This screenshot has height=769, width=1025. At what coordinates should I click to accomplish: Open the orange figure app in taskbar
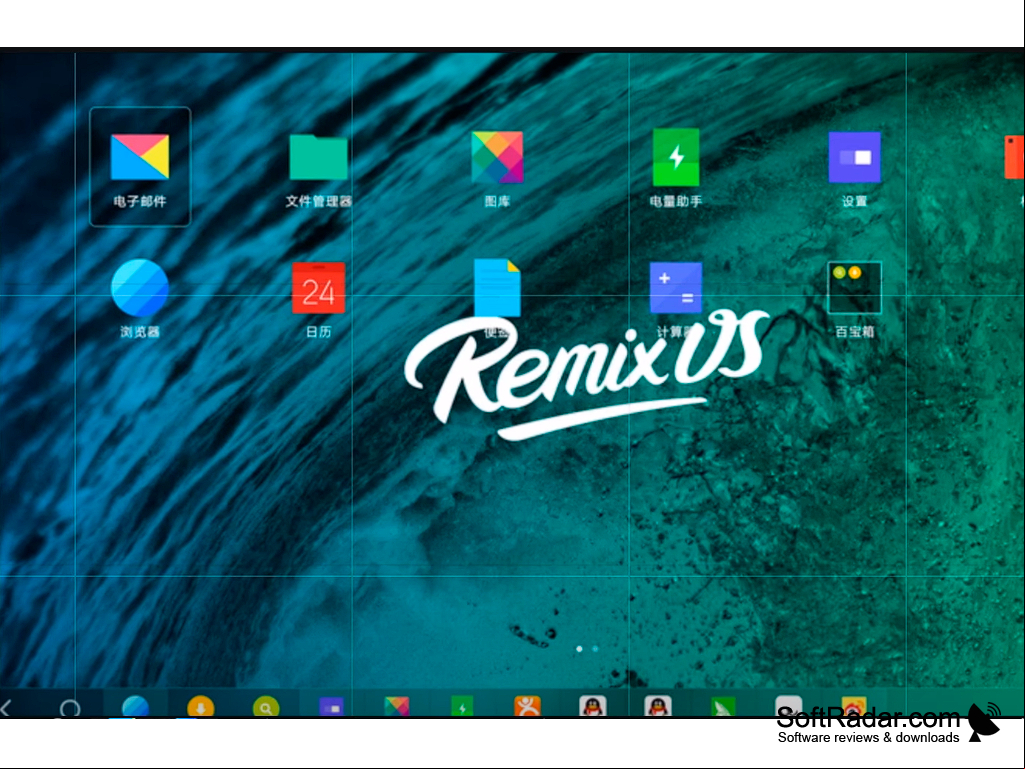pos(528,707)
